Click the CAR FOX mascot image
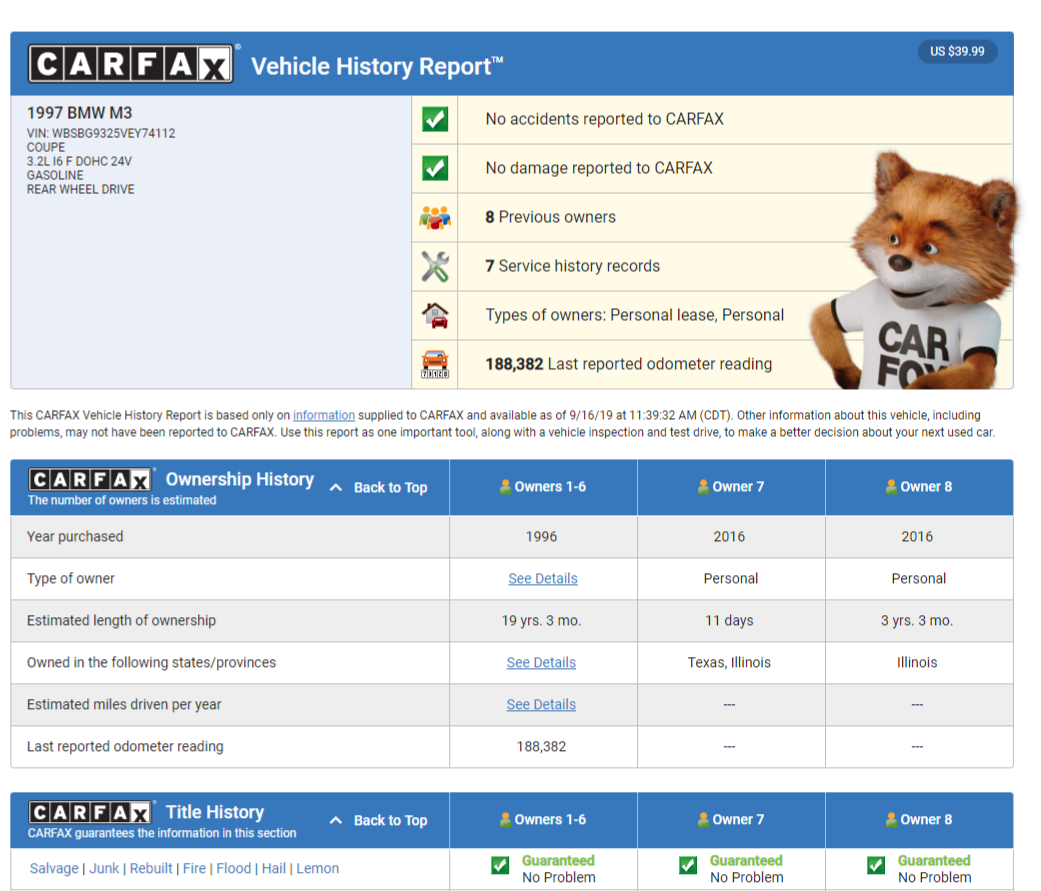 click(916, 272)
